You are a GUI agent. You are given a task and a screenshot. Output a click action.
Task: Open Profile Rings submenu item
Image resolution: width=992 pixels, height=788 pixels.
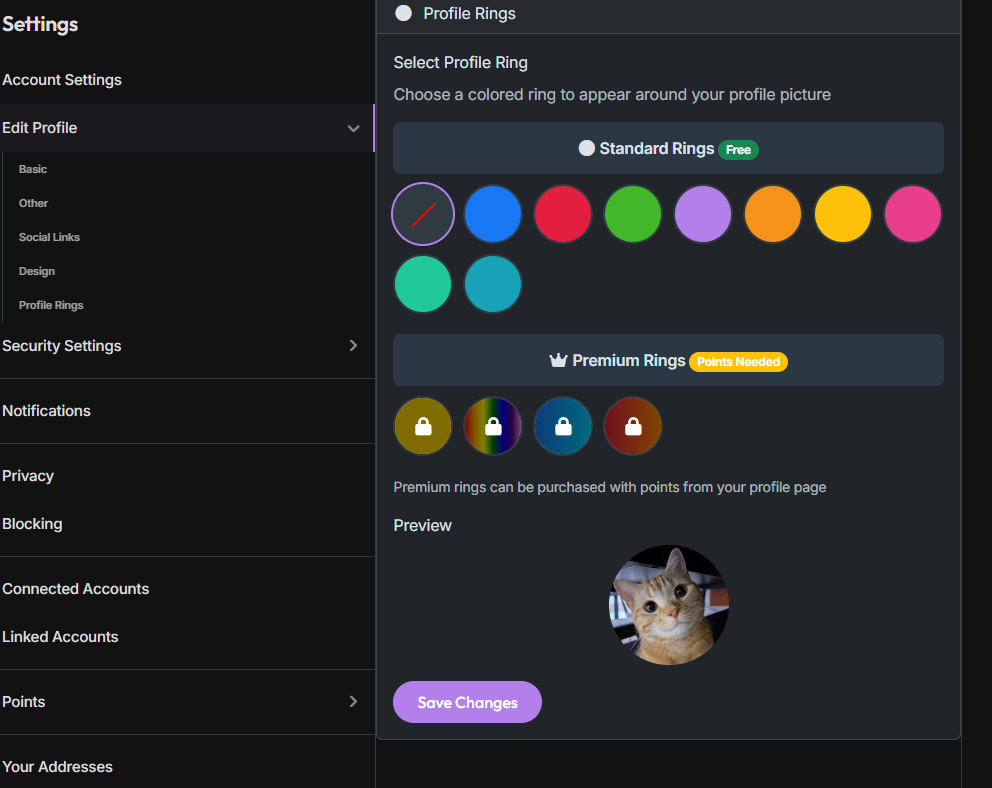[51, 305]
